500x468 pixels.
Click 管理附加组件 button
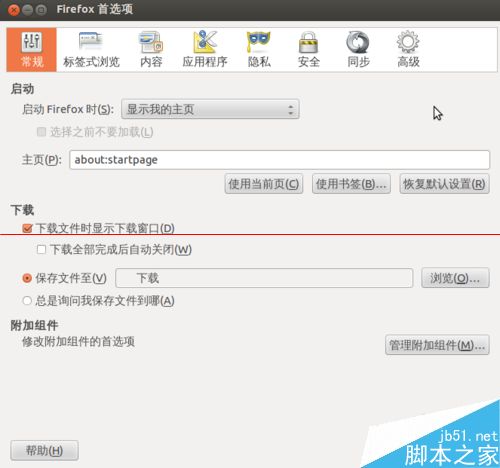[x=437, y=345]
